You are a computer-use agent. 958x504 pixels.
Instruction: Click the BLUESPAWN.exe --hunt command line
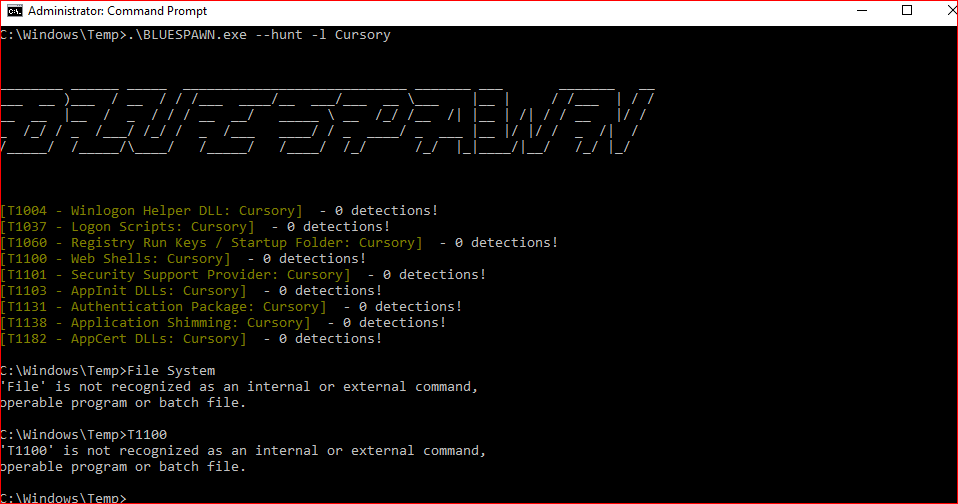pos(196,35)
